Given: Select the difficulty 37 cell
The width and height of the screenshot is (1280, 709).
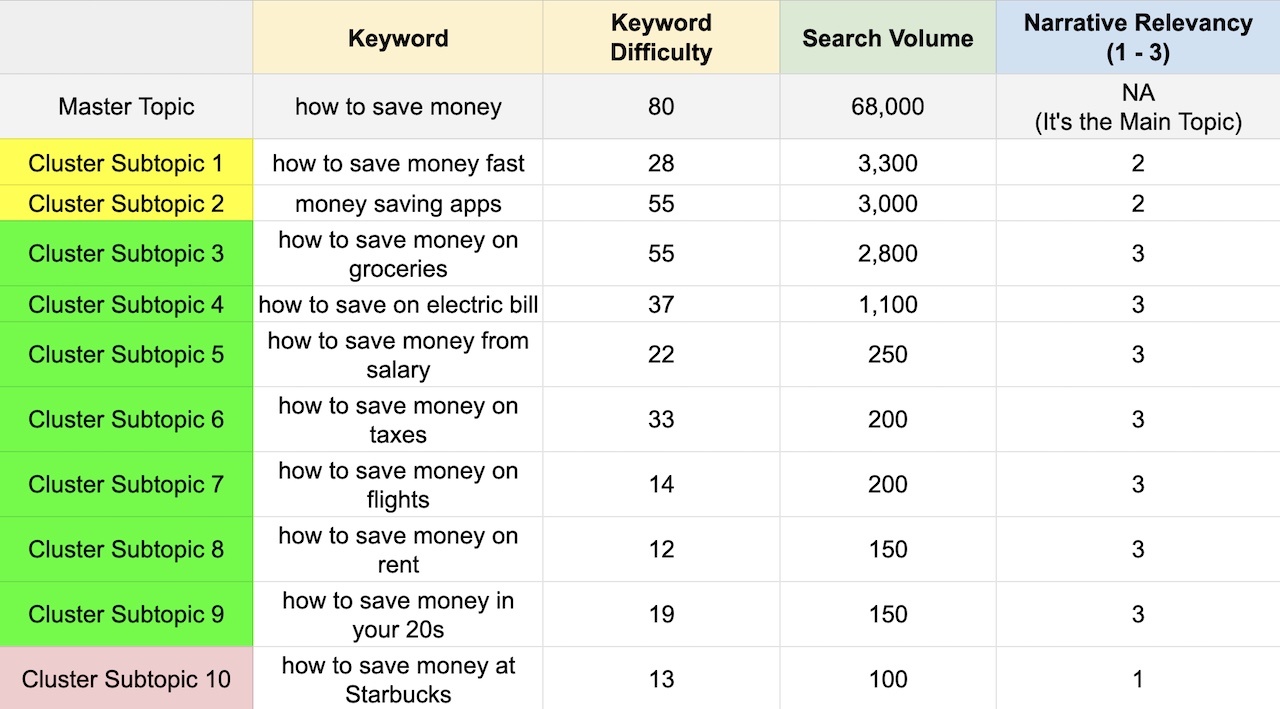Looking at the screenshot, I should 661,304.
